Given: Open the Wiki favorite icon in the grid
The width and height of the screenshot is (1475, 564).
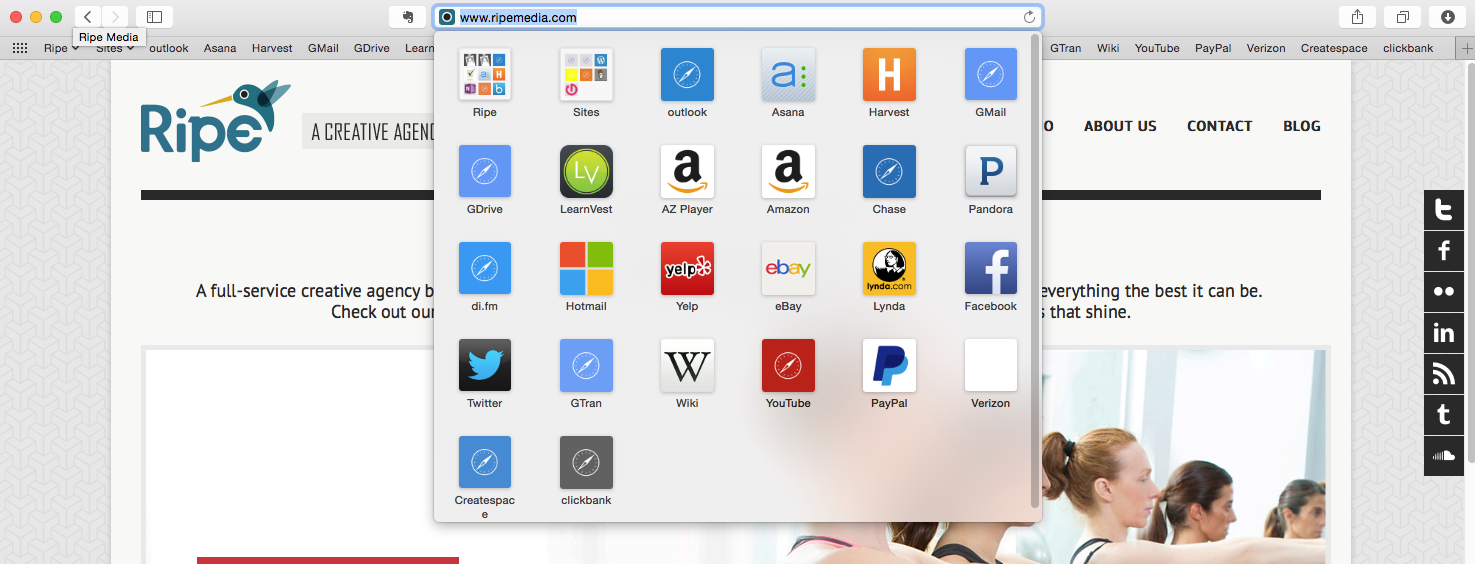Looking at the screenshot, I should (x=687, y=365).
